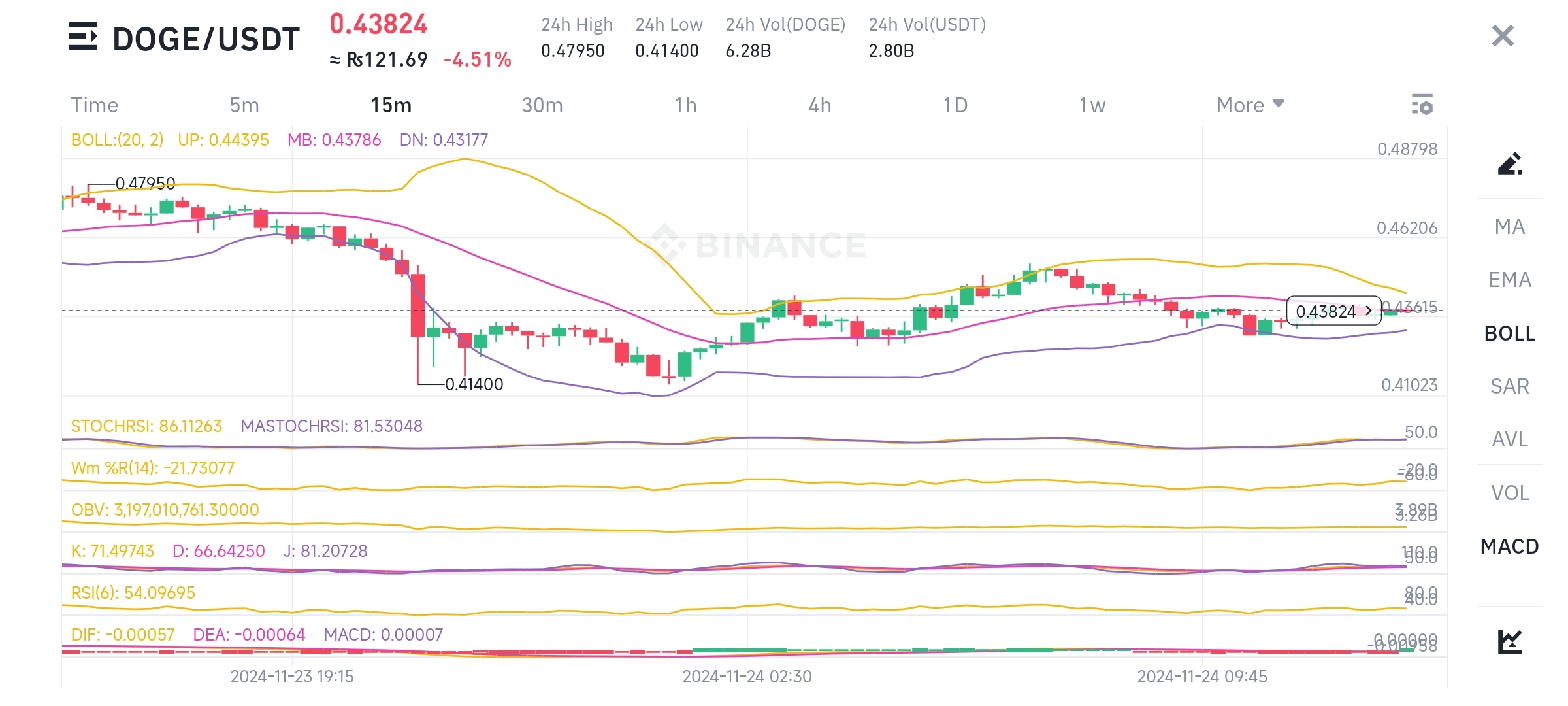Turn on the SAR indicator
The width and height of the screenshot is (1568, 706).
1509,386
